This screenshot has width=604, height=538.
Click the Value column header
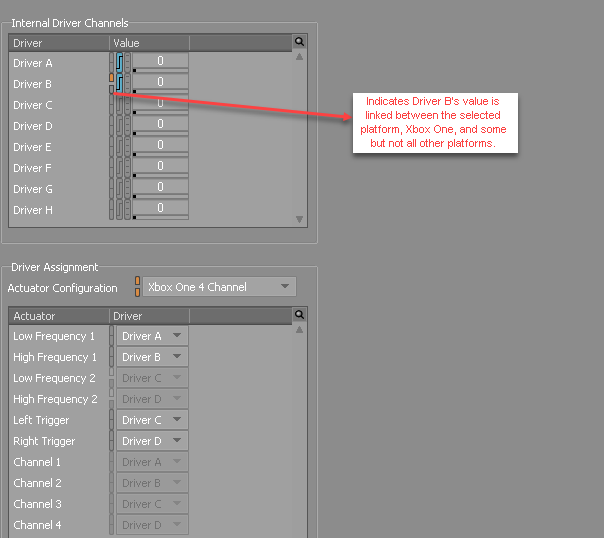(149, 43)
